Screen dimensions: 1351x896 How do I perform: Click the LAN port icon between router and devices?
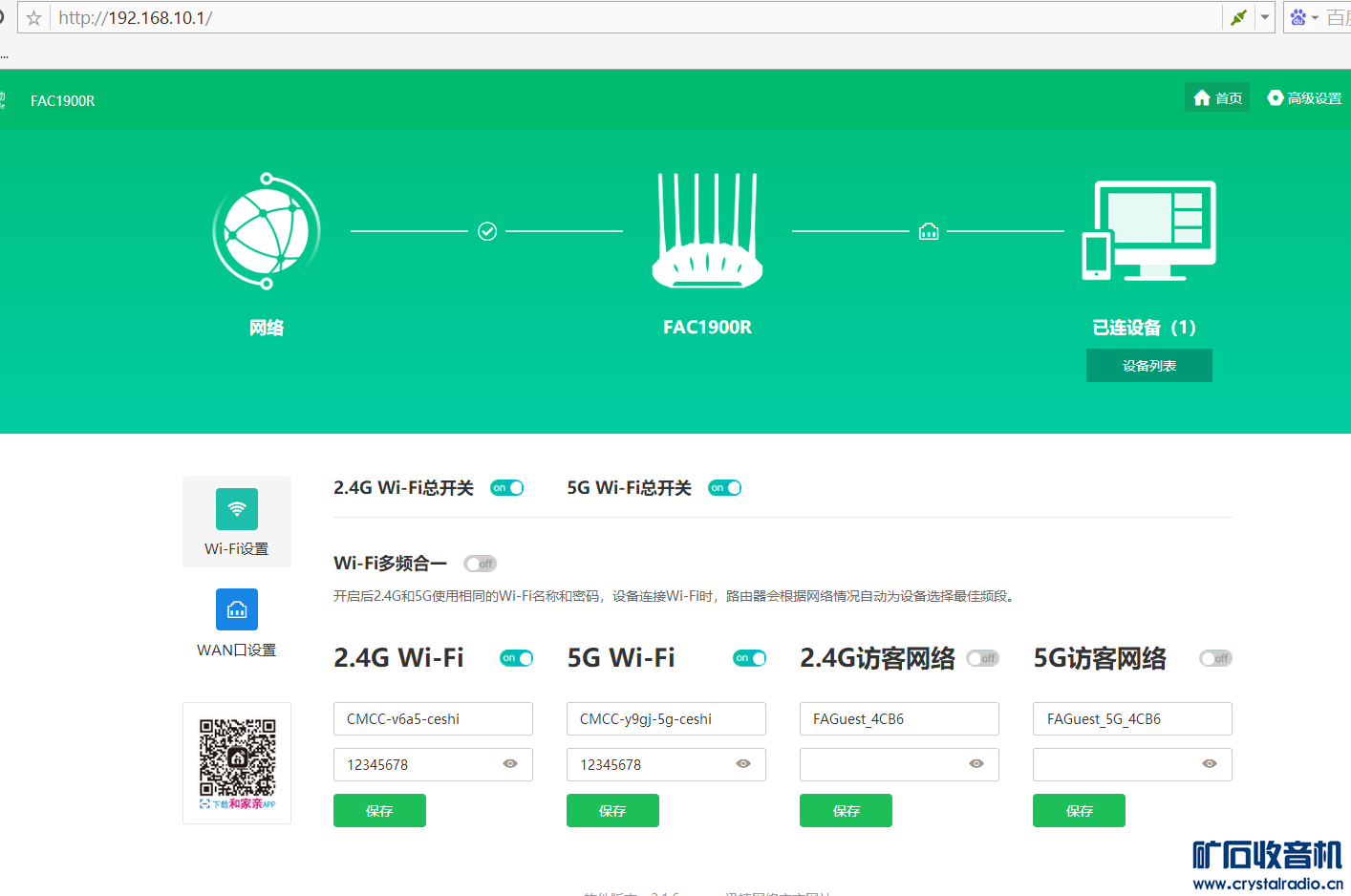point(929,231)
